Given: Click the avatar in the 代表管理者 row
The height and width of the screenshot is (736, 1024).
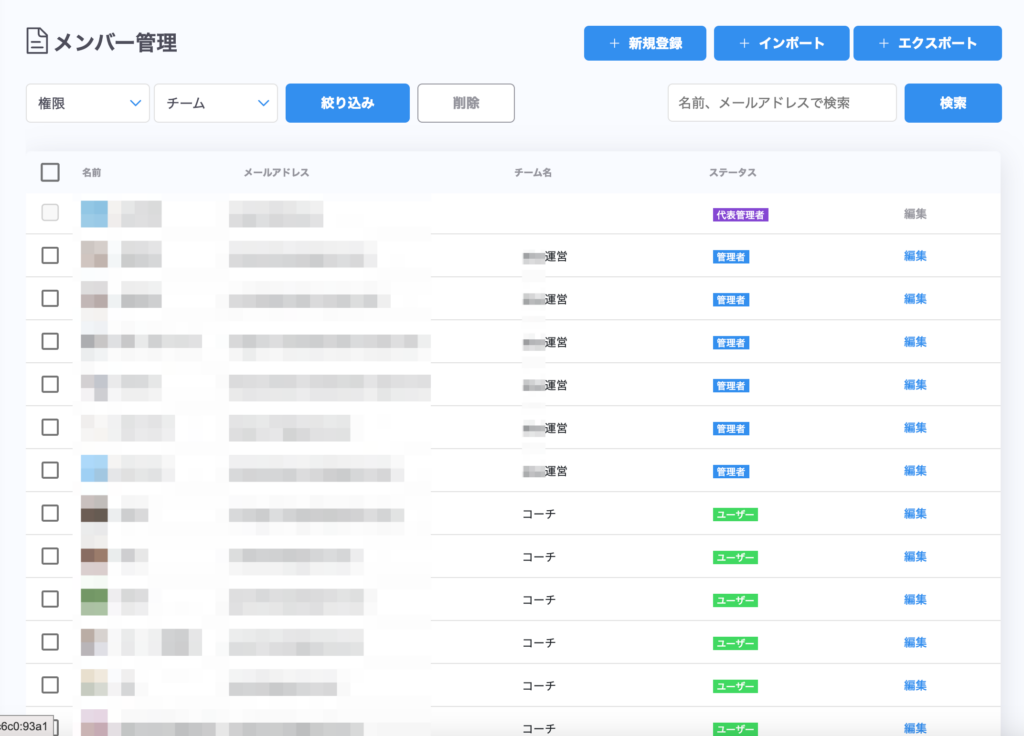Looking at the screenshot, I should (94, 213).
